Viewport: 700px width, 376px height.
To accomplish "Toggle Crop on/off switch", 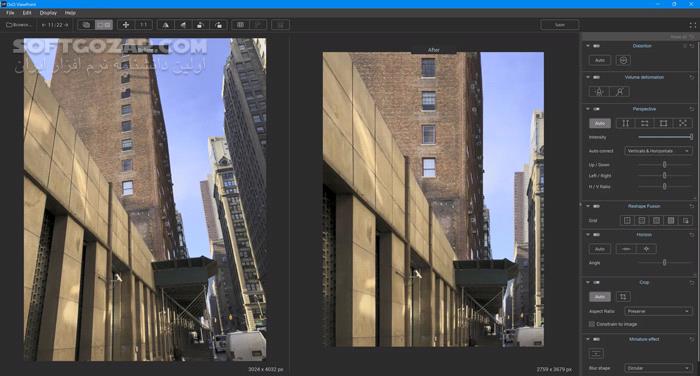I will [x=596, y=282].
